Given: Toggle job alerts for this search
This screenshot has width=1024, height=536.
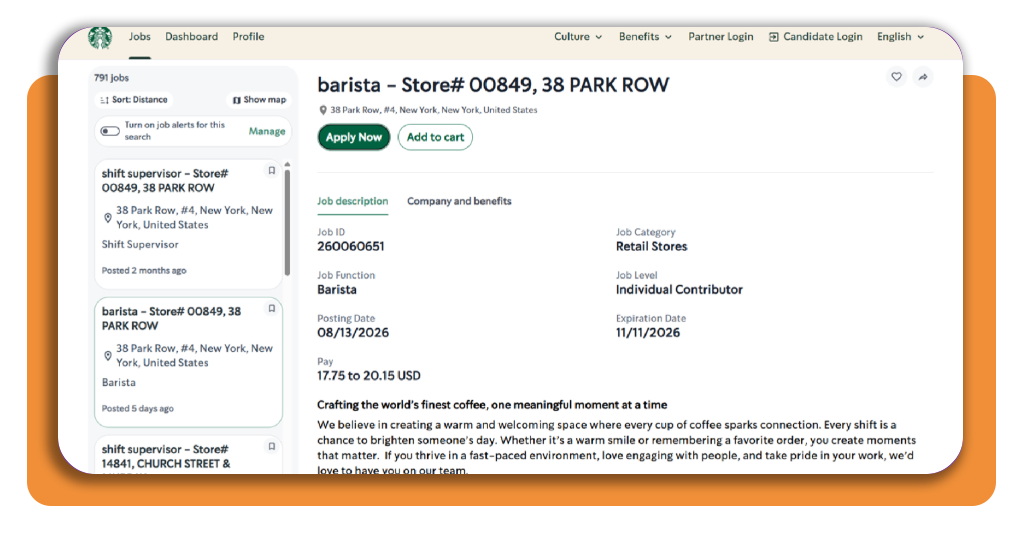Looking at the screenshot, I should [110, 131].
